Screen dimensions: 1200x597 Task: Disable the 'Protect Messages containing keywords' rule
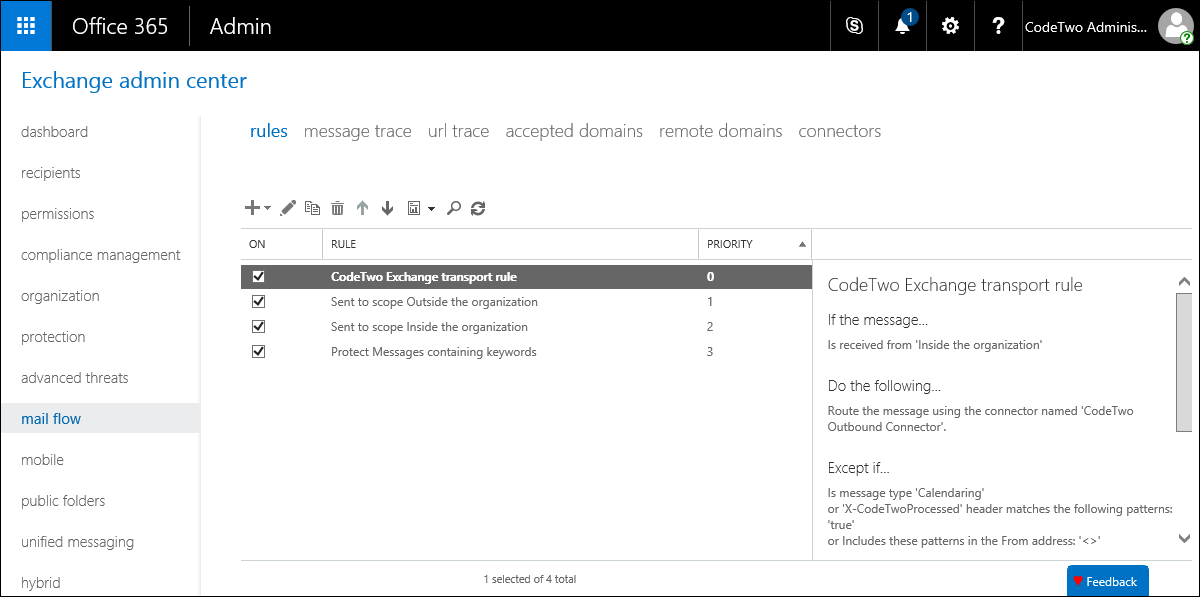point(258,351)
